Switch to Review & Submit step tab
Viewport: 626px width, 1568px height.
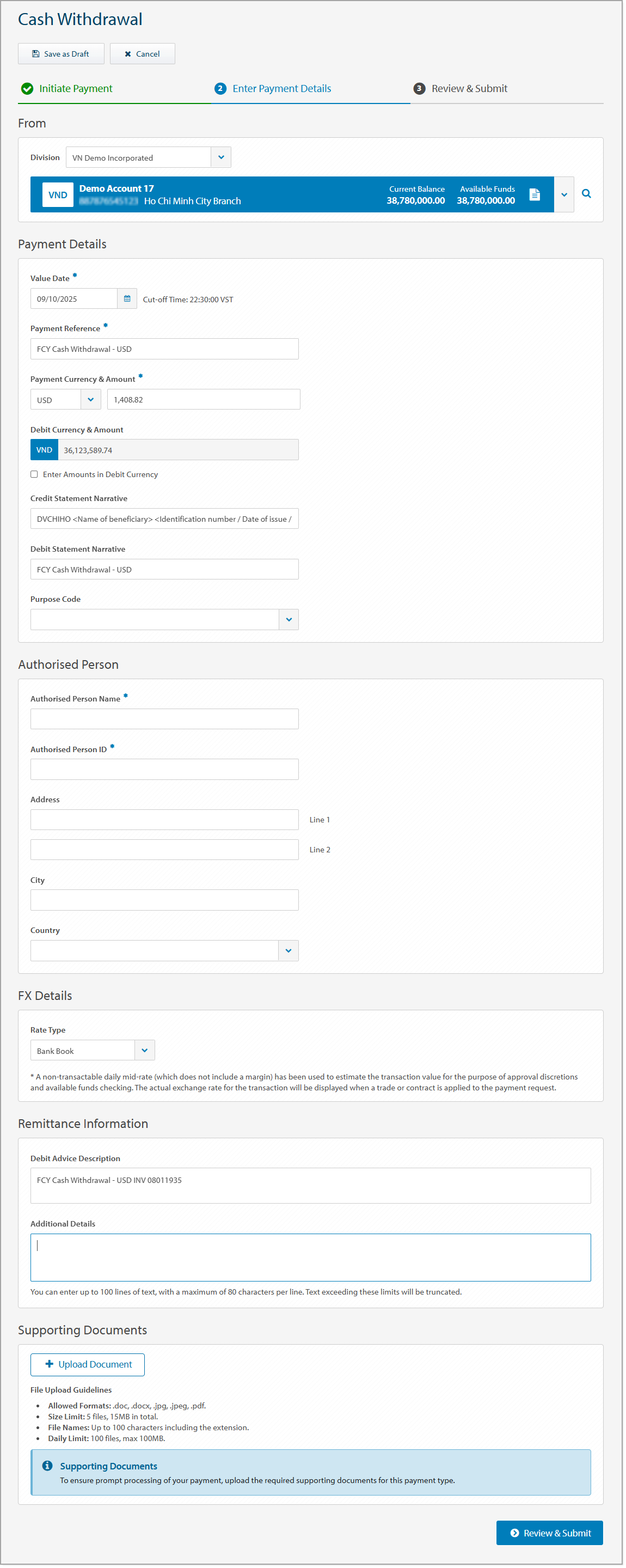(469, 89)
